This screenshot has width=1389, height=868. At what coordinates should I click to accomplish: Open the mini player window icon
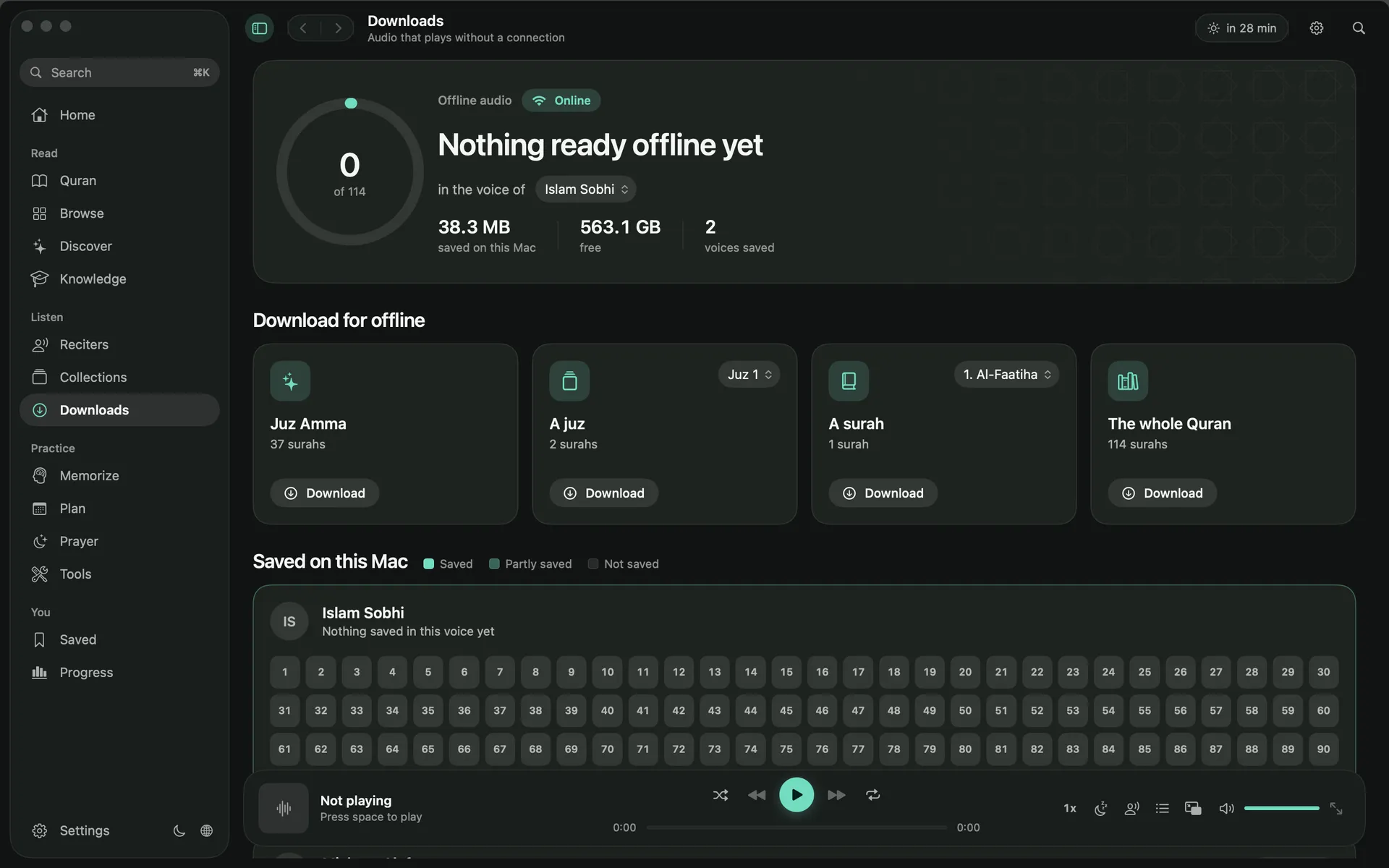coord(1193,808)
